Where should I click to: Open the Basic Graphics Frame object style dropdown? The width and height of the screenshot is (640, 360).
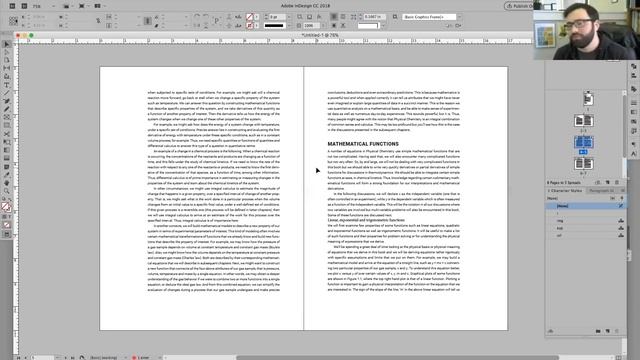coord(460,17)
